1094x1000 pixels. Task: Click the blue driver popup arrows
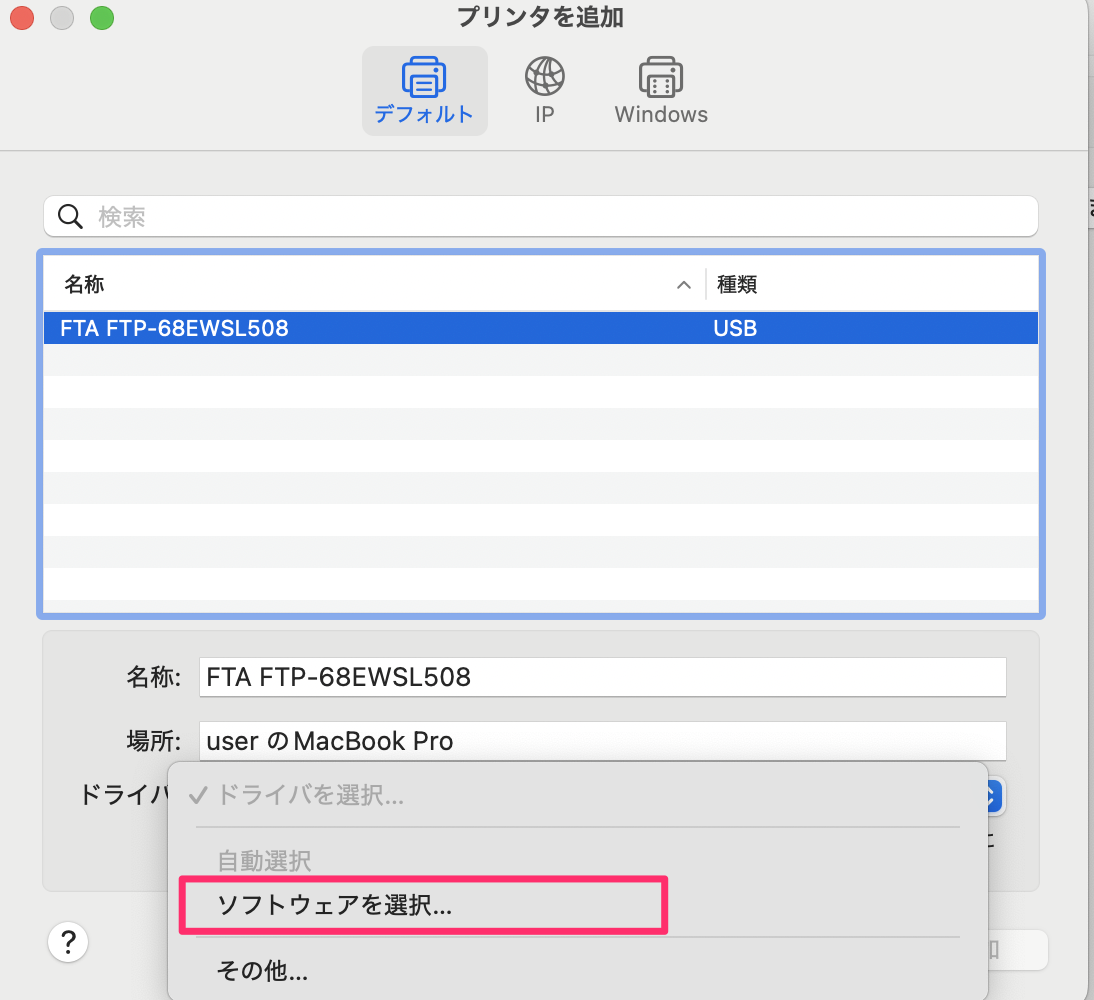coord(993,796)
